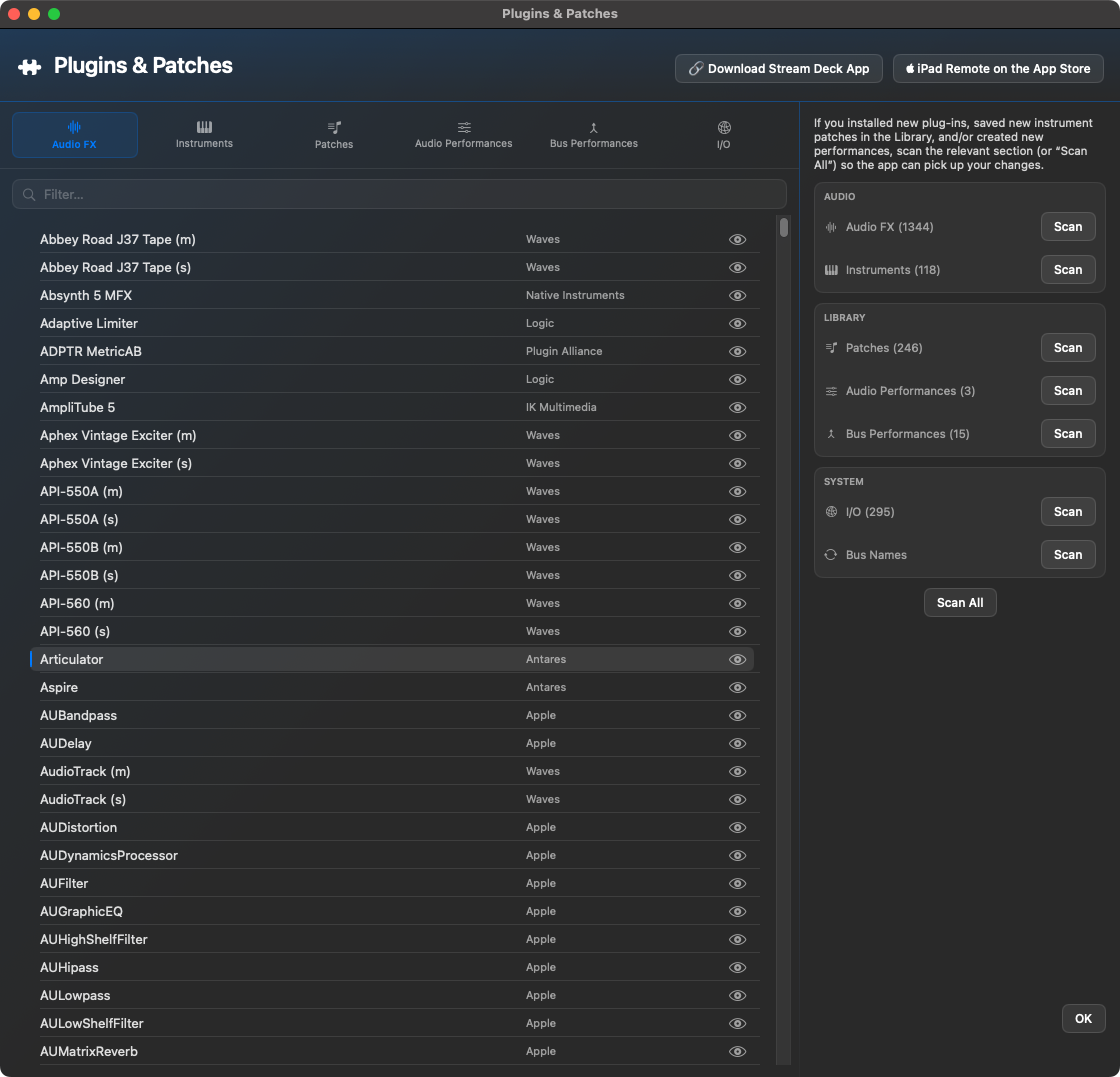Toggle visibility for Aspire
Viewport: 1120px width, 1077px height.
737,688
